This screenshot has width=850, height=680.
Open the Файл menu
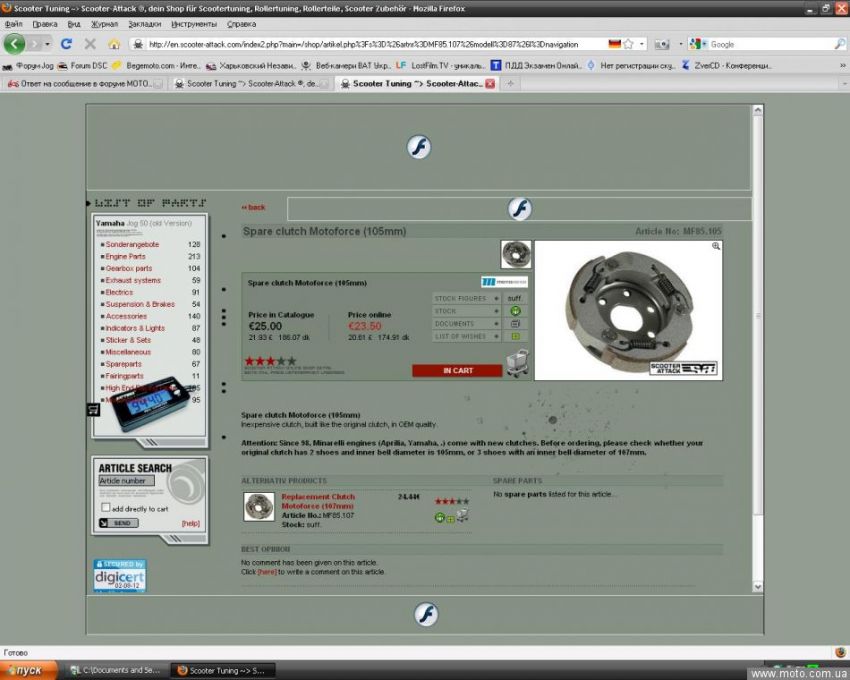pos(14,24)
